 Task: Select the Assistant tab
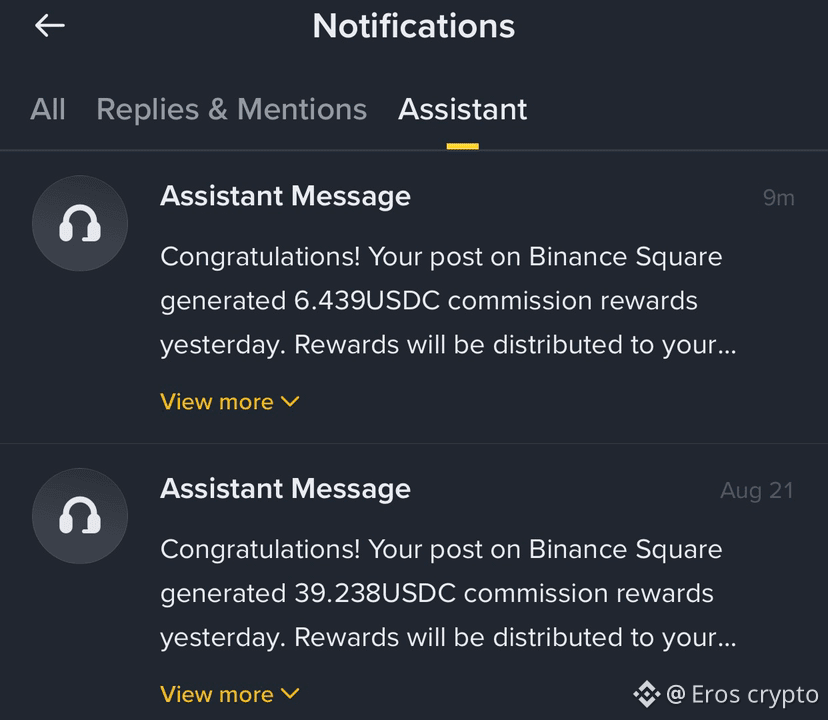[463, 109]
